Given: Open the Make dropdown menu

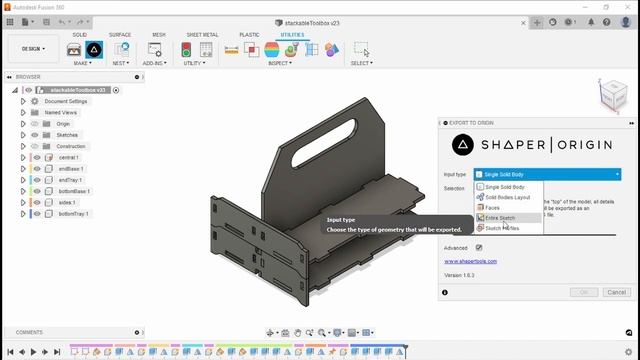Looking at the screenshot, I should (82, 63).
